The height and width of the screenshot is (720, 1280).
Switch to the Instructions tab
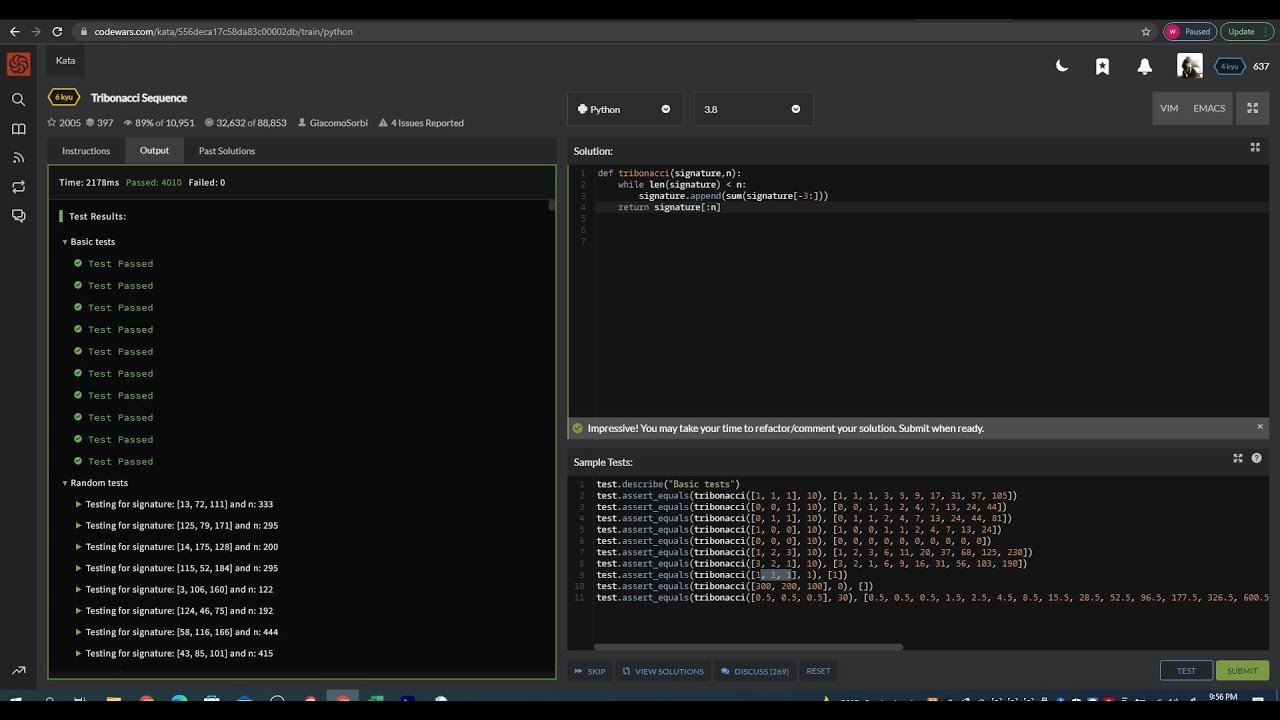[86, 151]
